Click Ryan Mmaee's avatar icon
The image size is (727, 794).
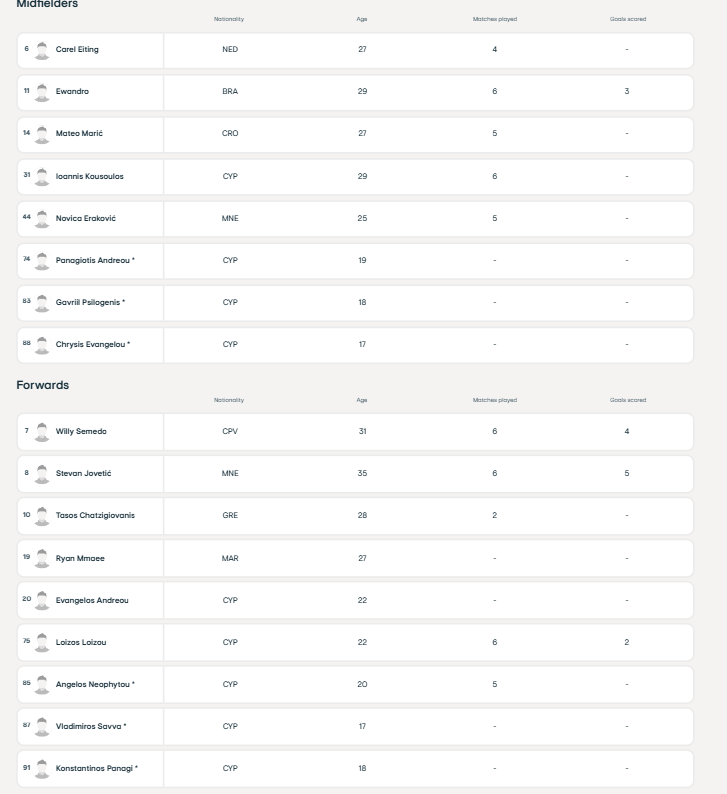tap(42, 558)
